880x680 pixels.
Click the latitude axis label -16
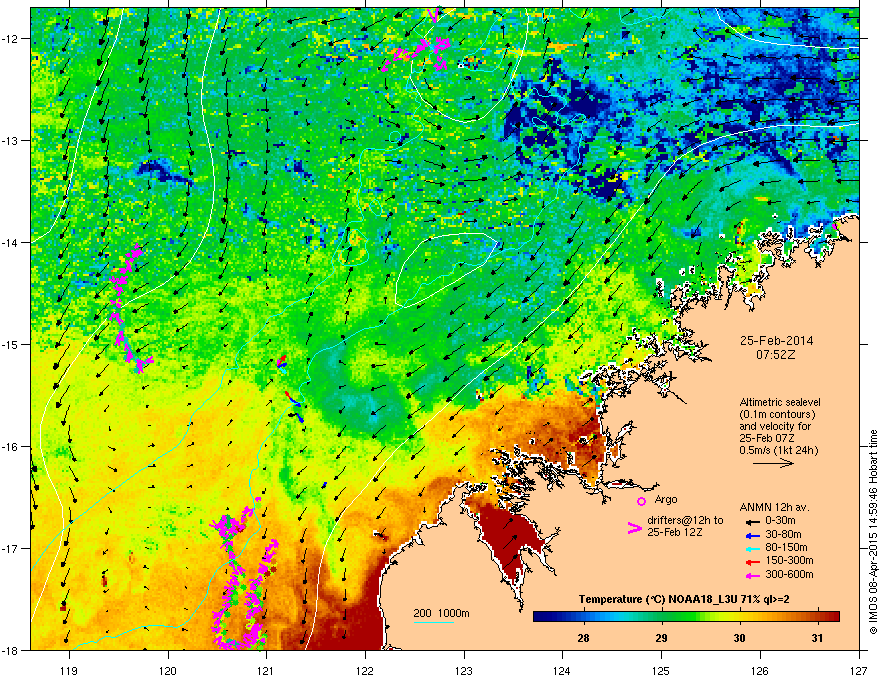11,447
